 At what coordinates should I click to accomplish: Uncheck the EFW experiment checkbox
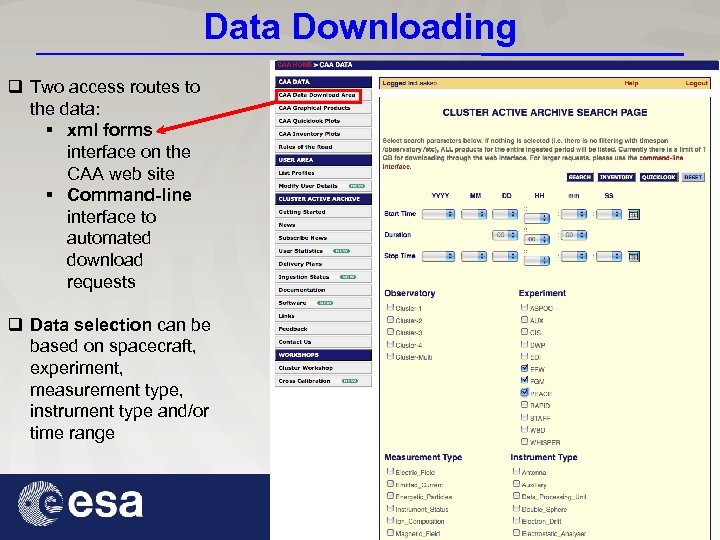click(x=524, y=368)
